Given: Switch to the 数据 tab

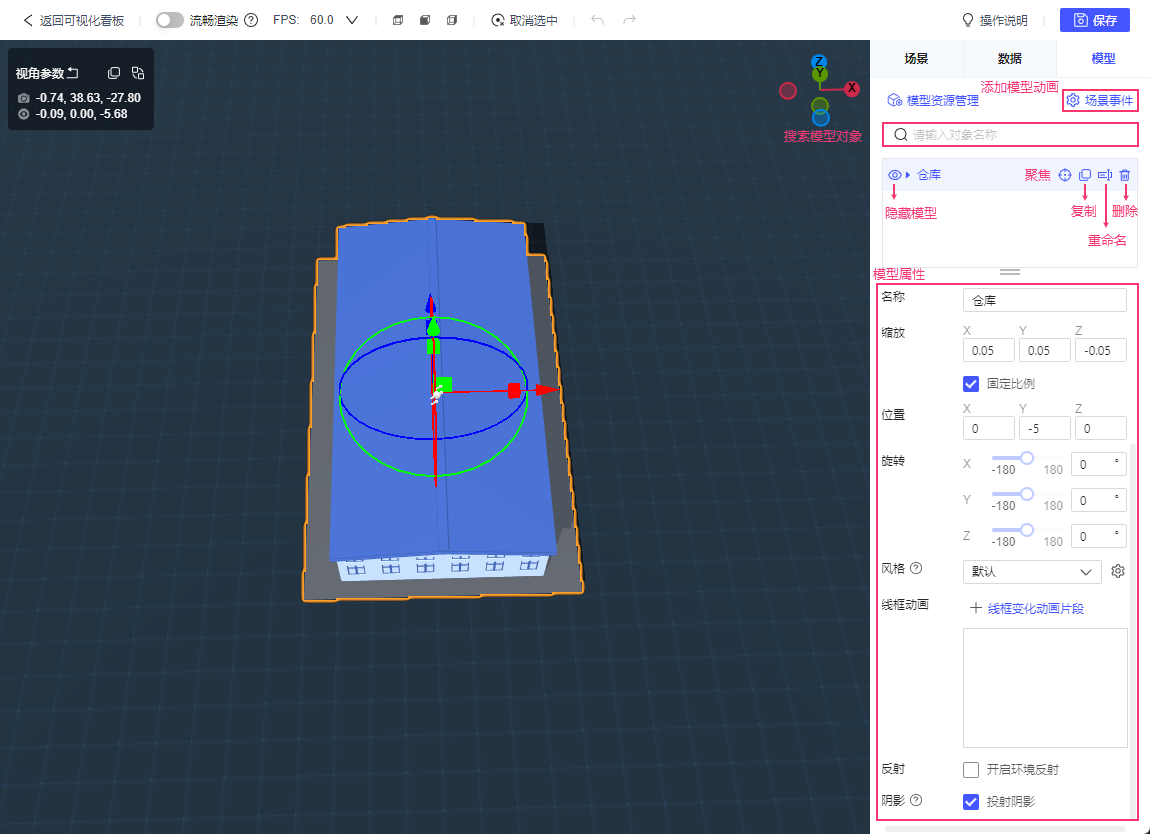Looking at the screenshot, I should point(1009,59).
